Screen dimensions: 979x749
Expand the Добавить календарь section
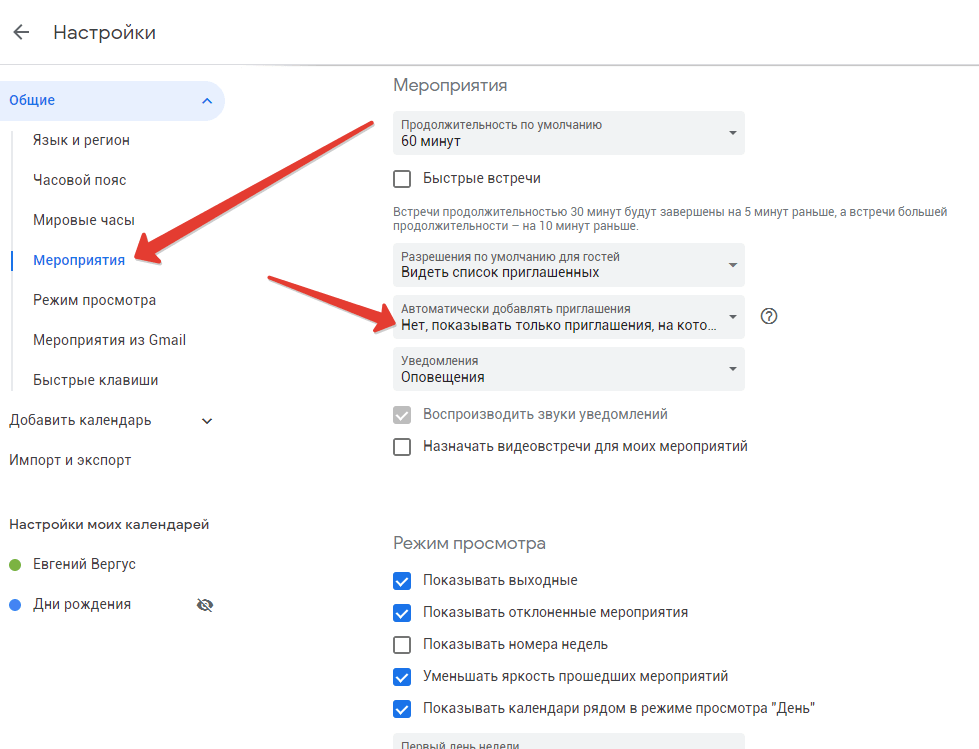(x=207, y=421)
